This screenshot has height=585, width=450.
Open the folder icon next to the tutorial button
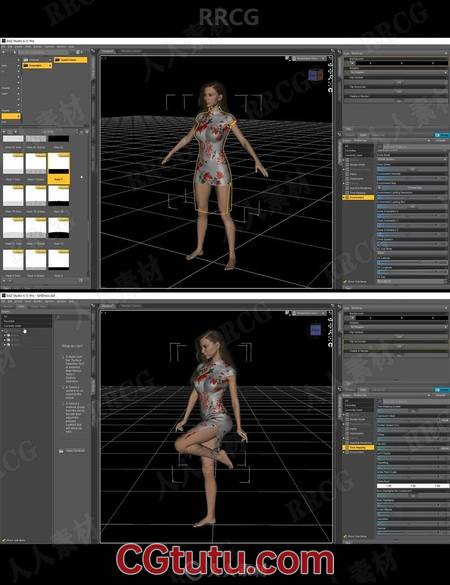tap(61, 451)
